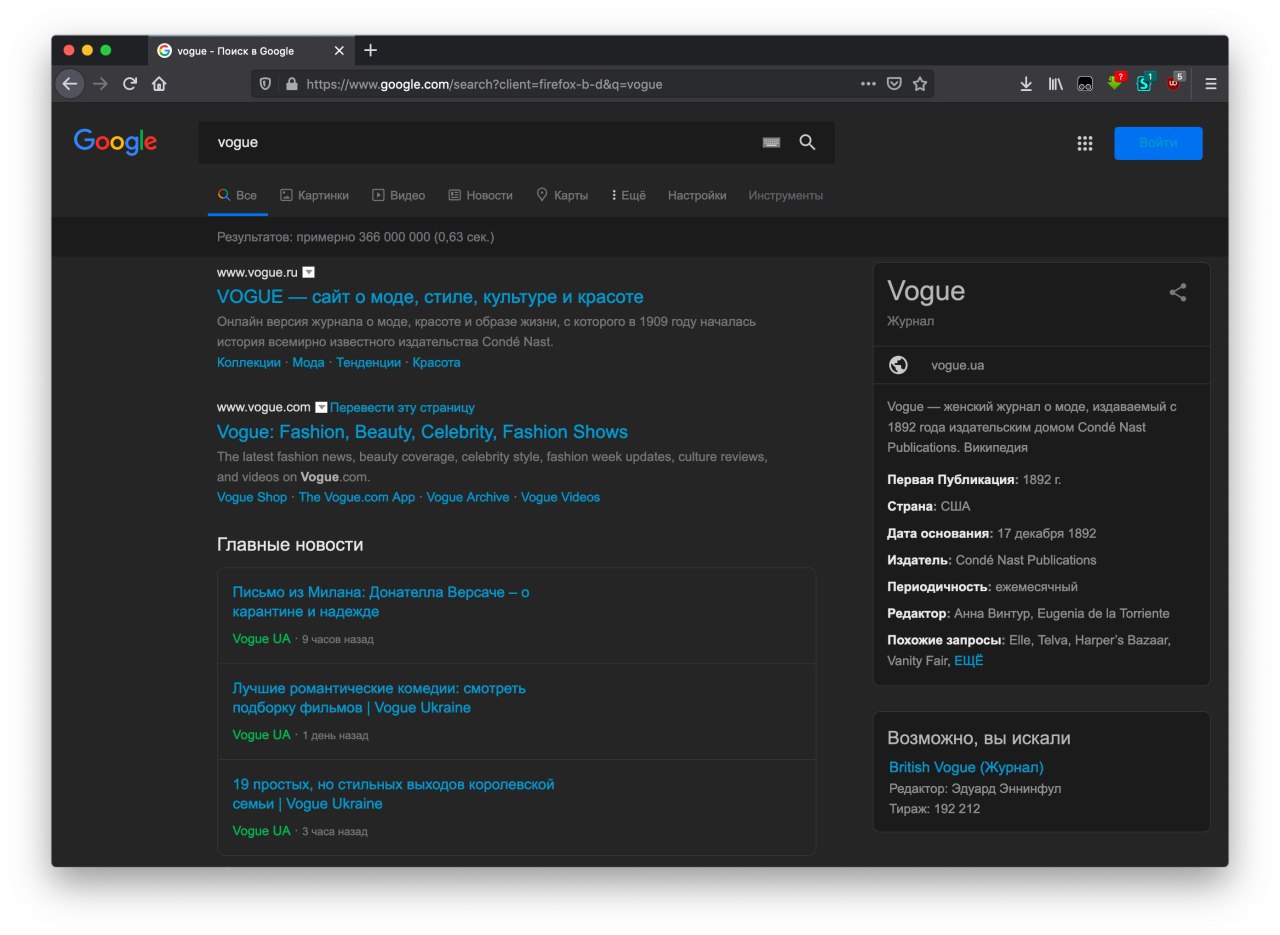Click result count text 366 000 000

355,237
